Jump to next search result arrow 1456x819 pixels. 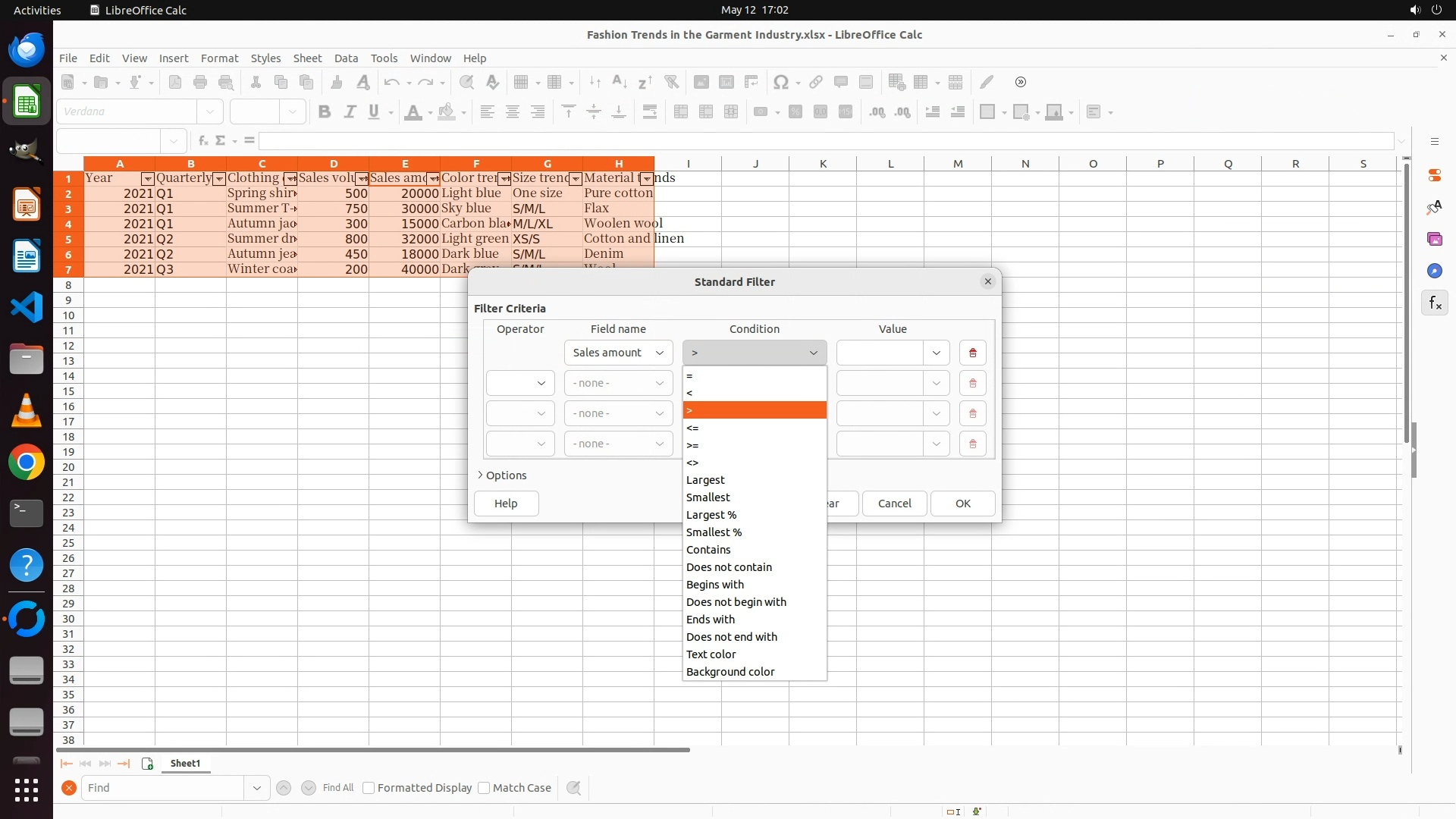[308, 788]
